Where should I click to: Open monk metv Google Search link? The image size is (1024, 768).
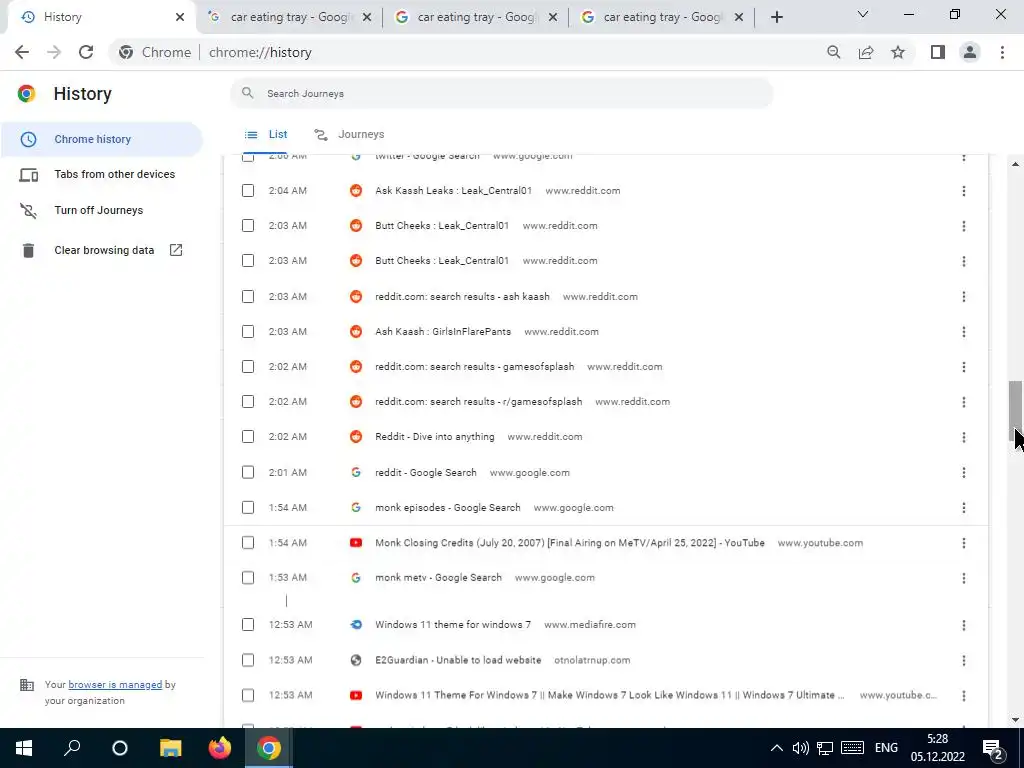438,577
